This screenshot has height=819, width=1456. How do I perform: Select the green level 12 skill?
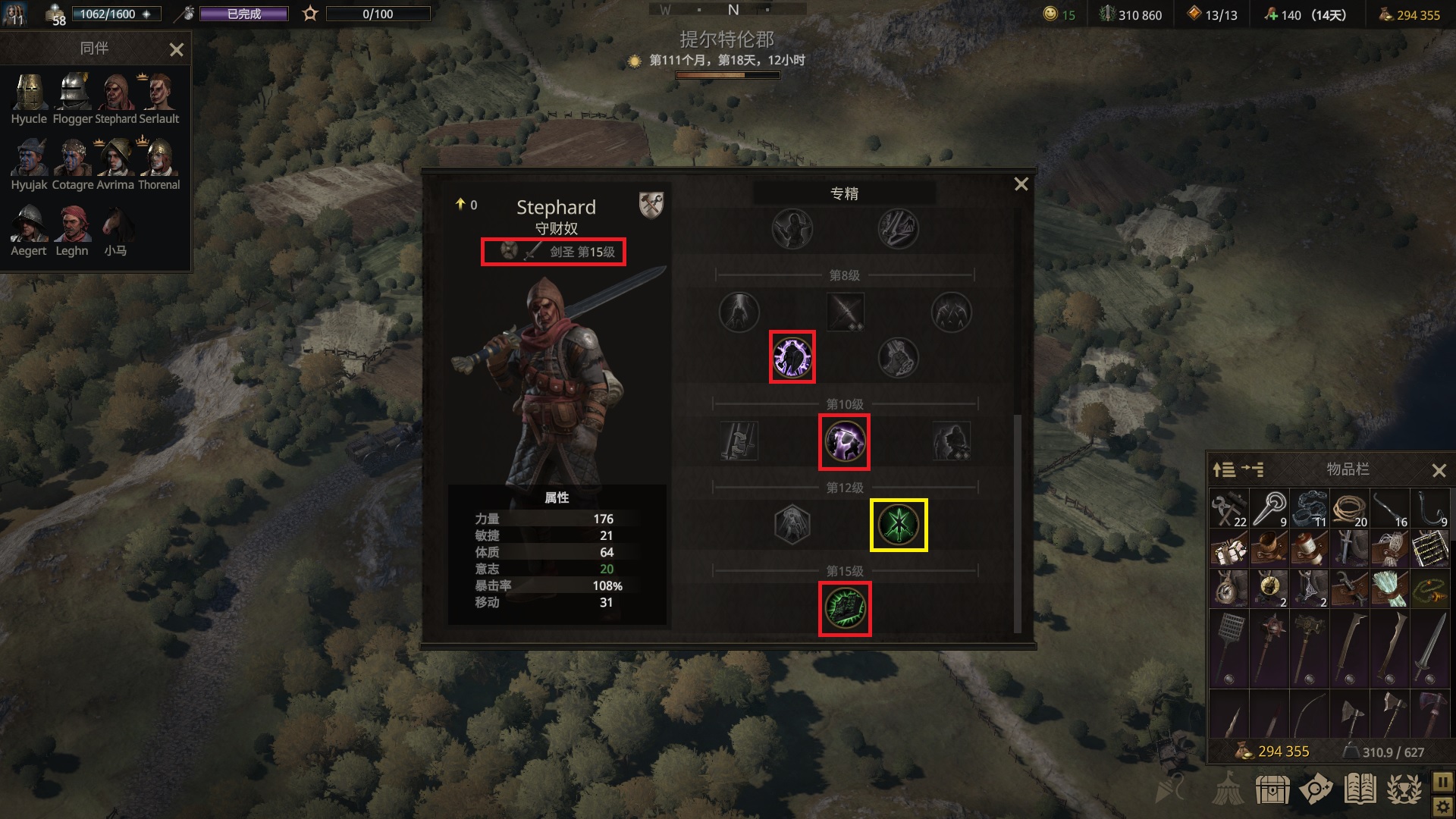(899, 525)
